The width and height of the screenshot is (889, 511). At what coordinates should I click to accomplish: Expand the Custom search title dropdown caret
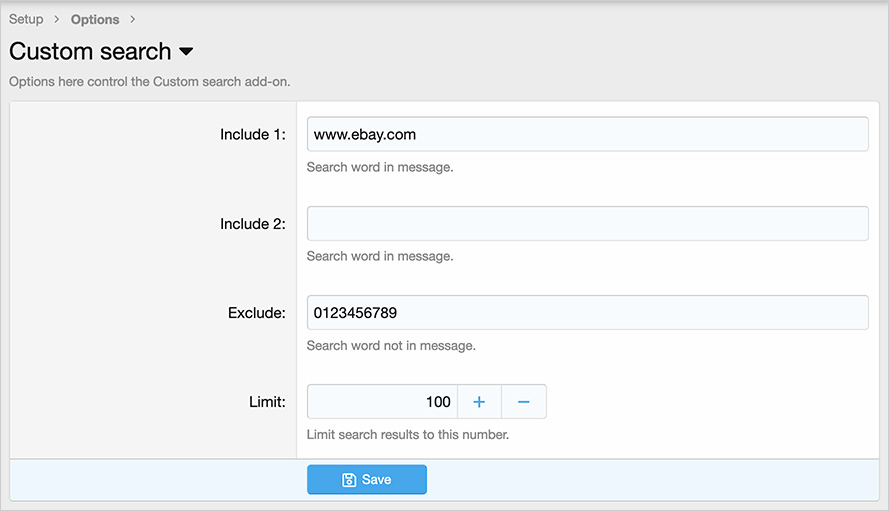186,52
